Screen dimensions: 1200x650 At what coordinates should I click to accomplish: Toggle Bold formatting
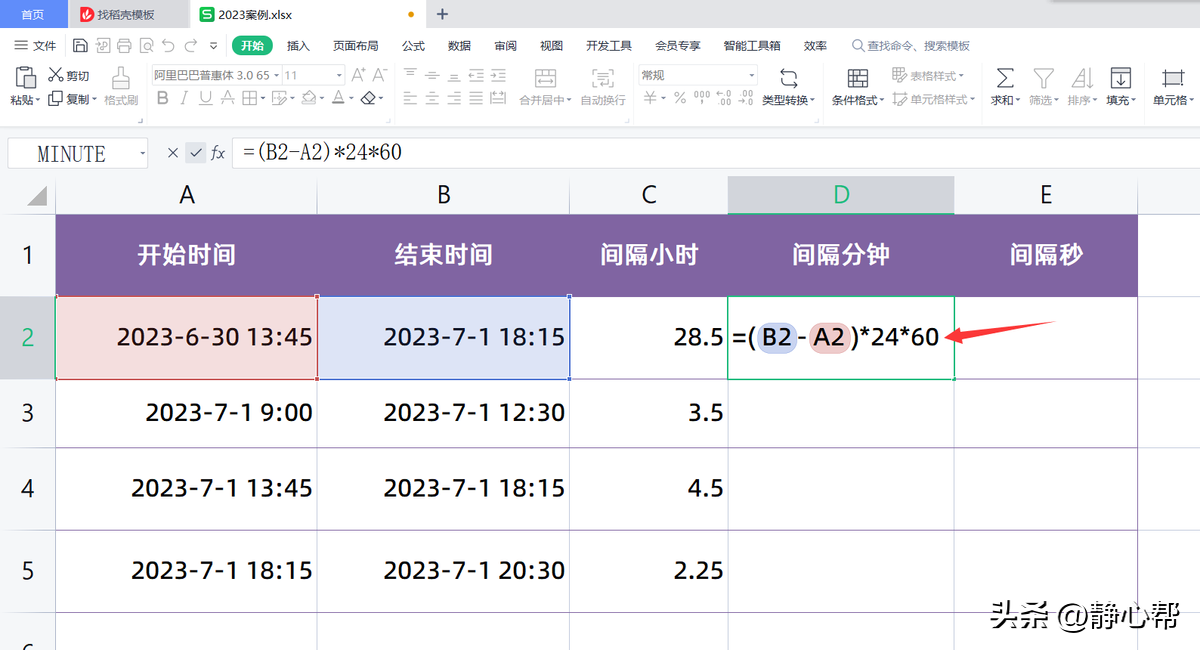160,98
